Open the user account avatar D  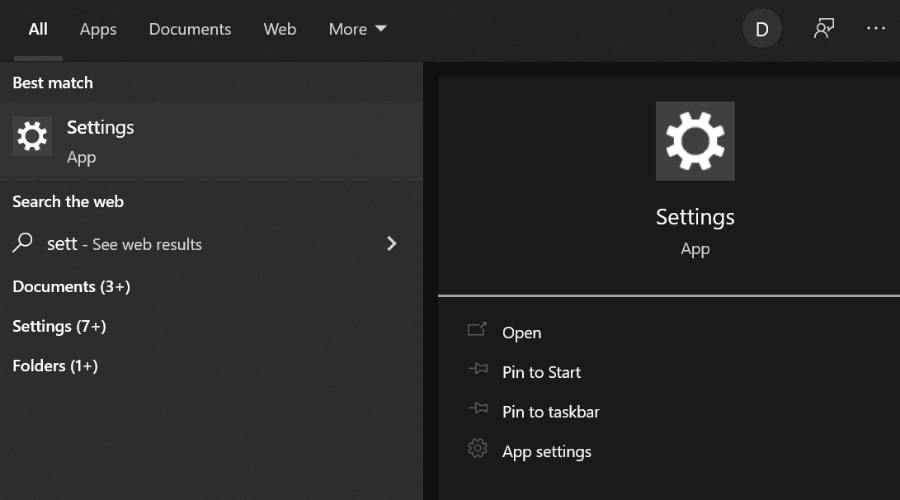762,29
